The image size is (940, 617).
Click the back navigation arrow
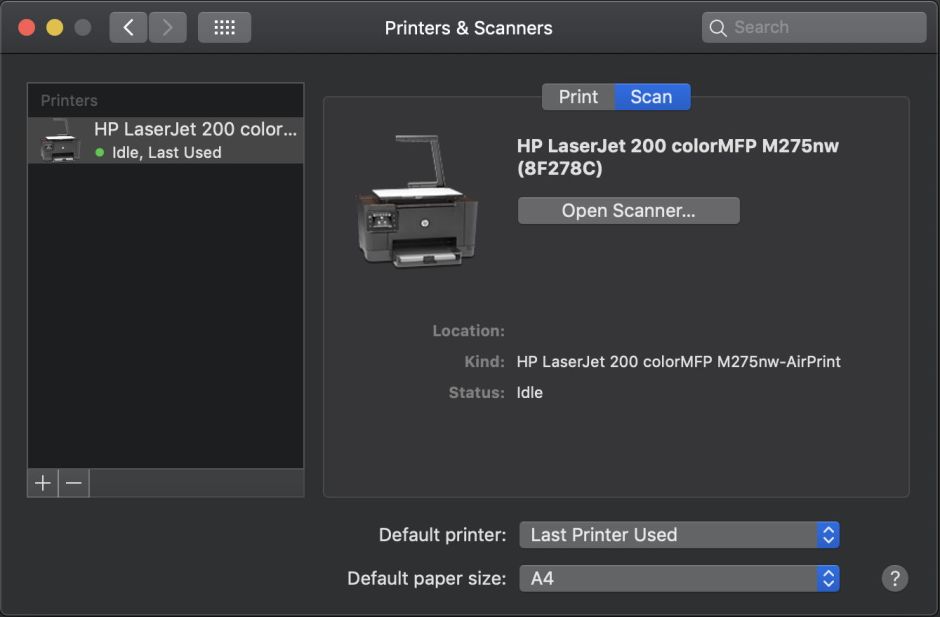point(129,27)
